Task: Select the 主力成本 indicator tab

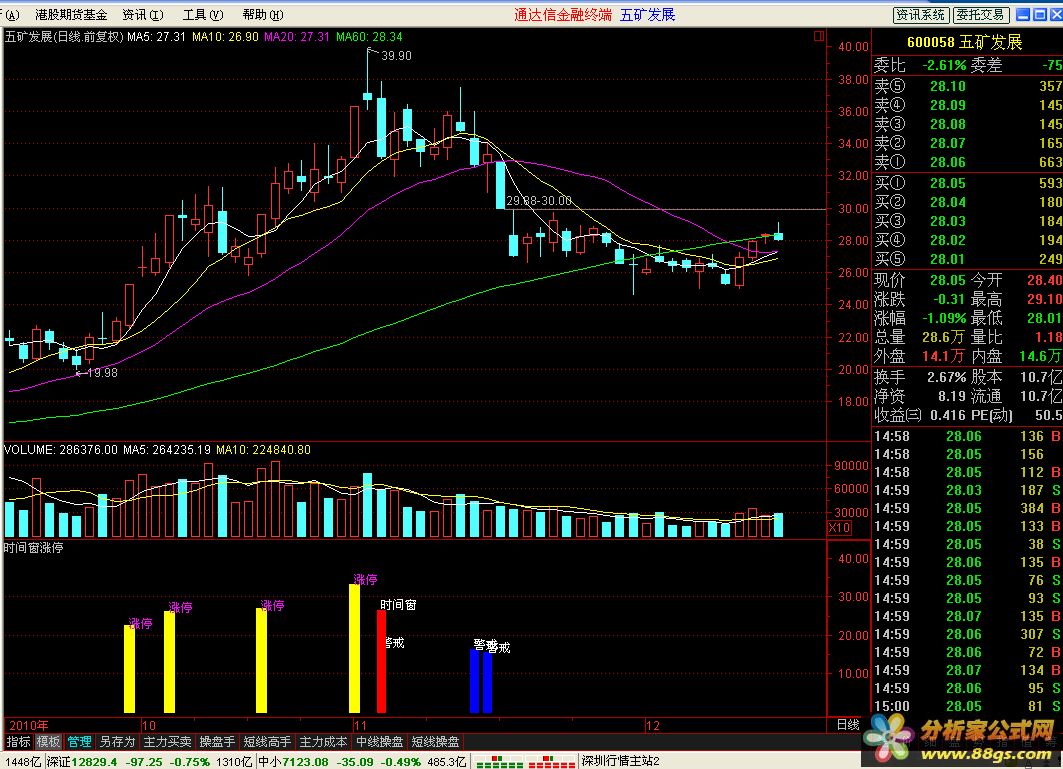Action: click(x=323, y=742)
